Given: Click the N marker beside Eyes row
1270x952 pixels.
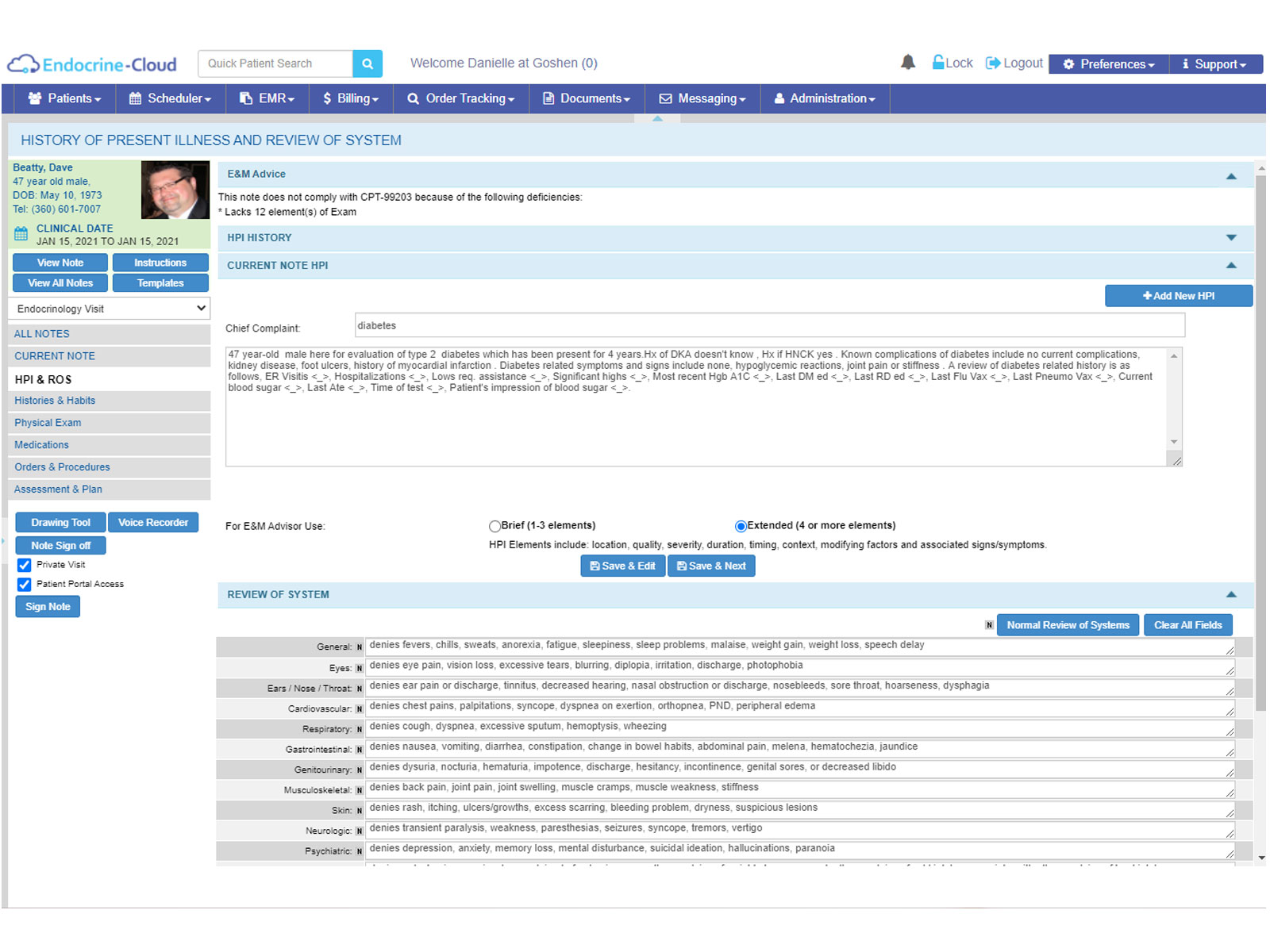Looking at the screenshot, I should (x=359, y=668).
